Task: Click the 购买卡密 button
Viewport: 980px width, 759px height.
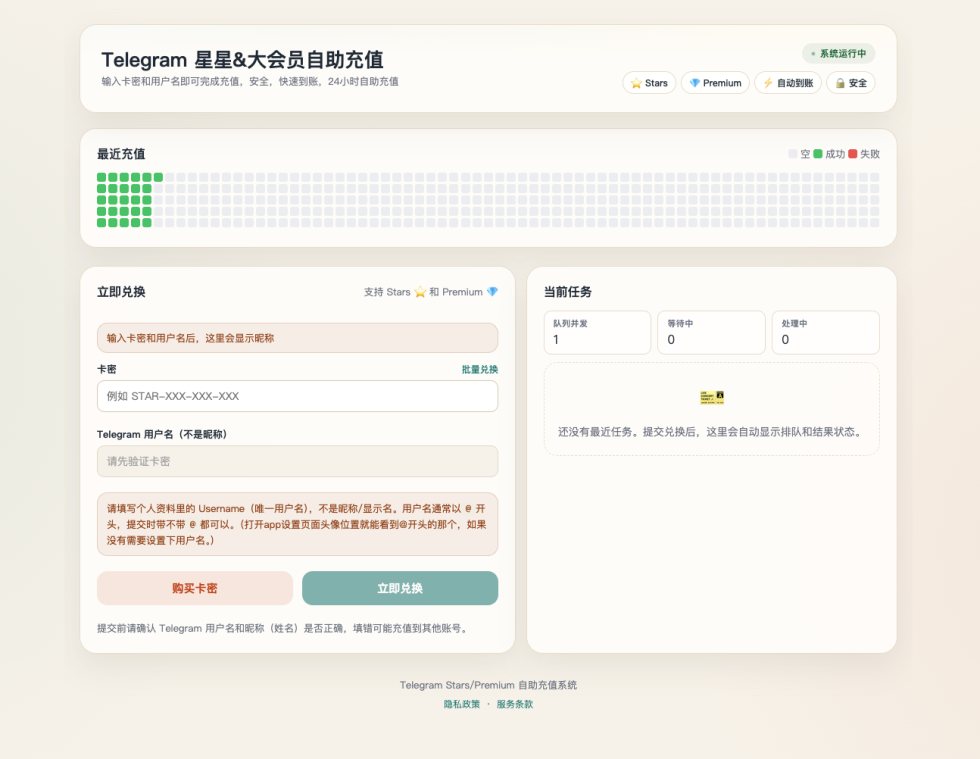Action: pyautogui.click(x=195, y=588)
